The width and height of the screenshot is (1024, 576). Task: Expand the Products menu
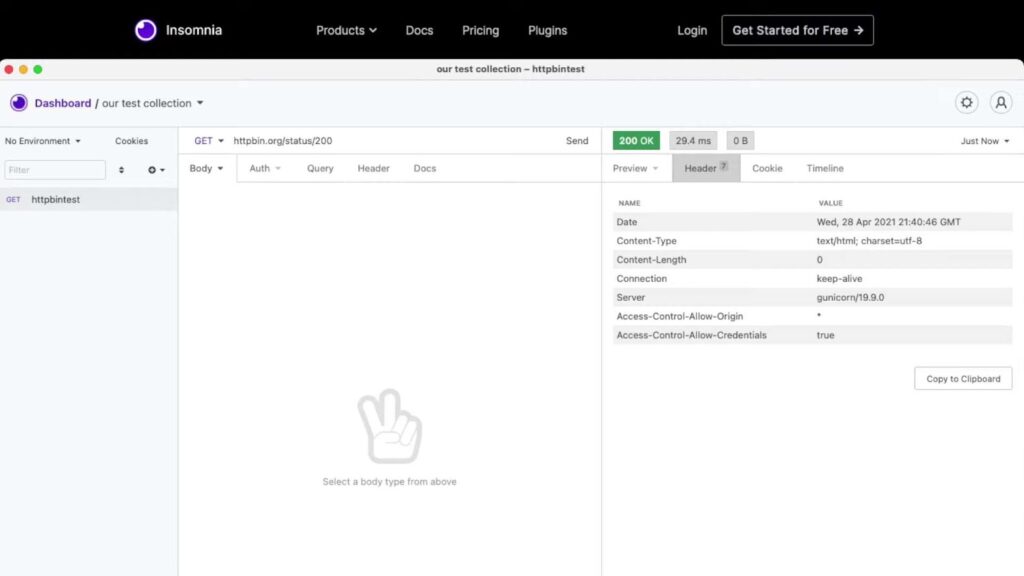346,30
